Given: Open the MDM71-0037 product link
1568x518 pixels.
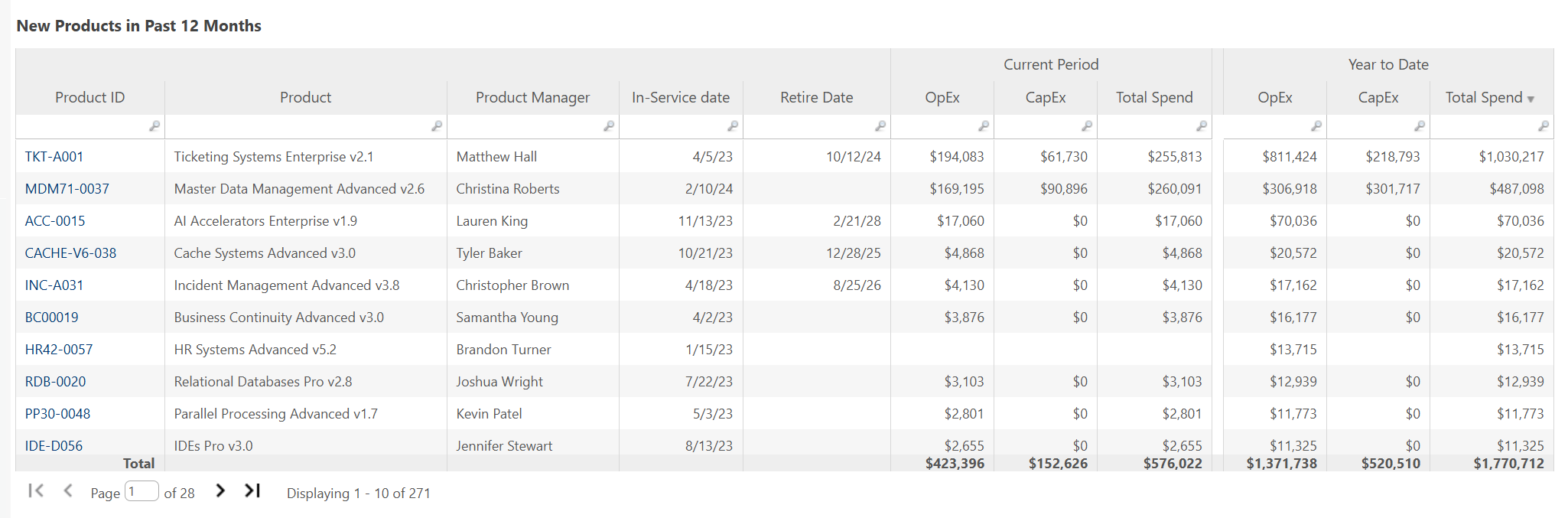Looking at the screenshot, I should click(67, 189).
